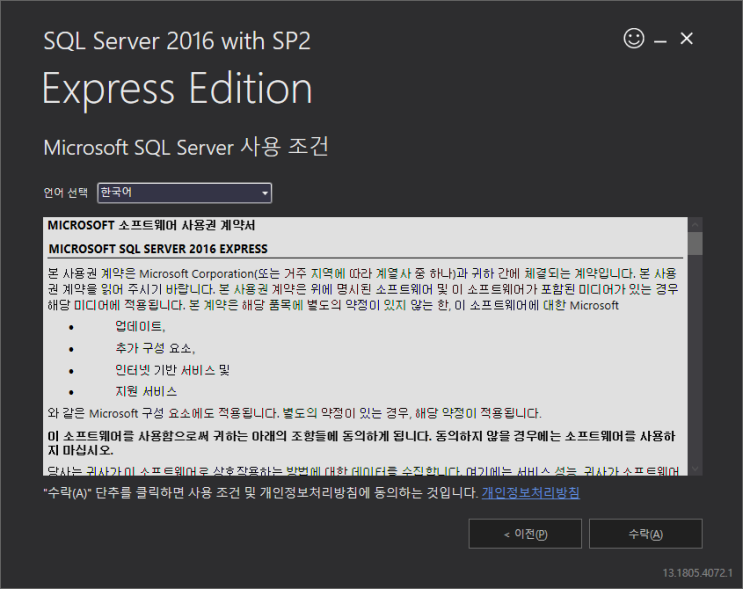This screenshot has width=743, height=589.
Task: Click the 수락(A) accept button
Action: 645,534
